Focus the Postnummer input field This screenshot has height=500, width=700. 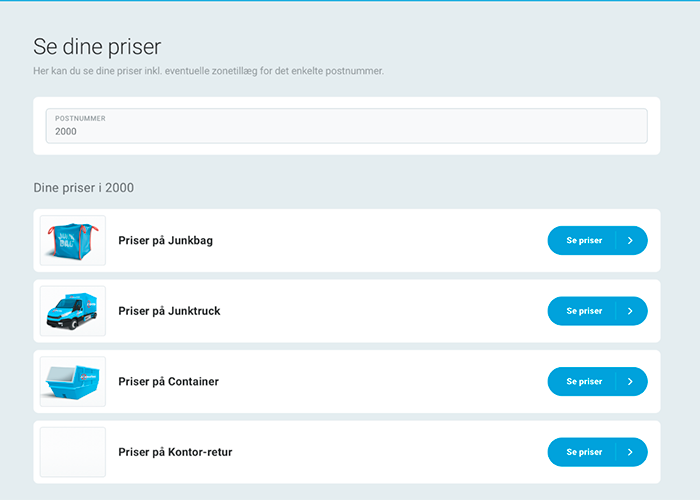click(x=346, y=131)
